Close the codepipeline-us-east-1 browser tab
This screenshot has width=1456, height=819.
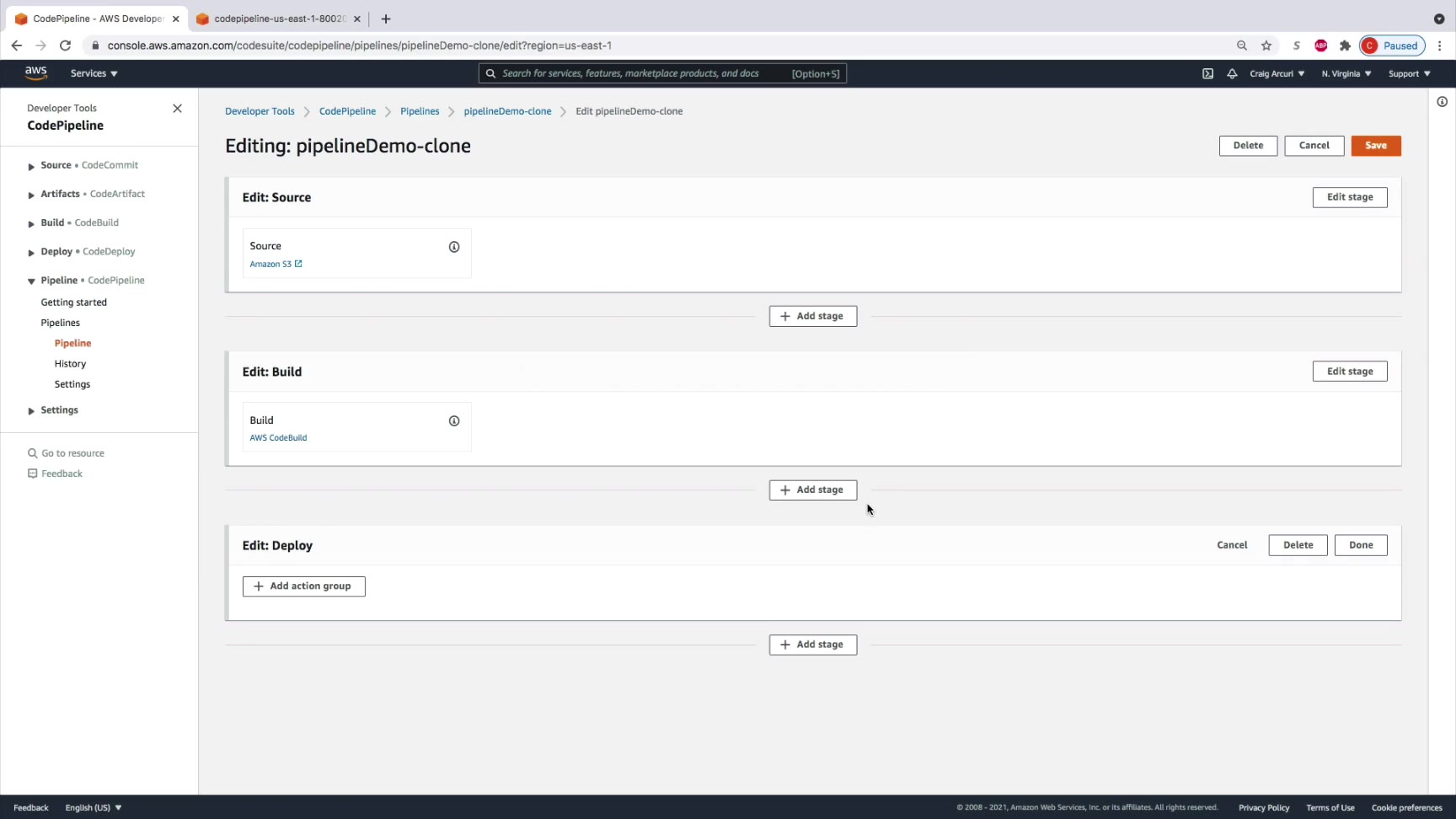click(x=357, y=19)
